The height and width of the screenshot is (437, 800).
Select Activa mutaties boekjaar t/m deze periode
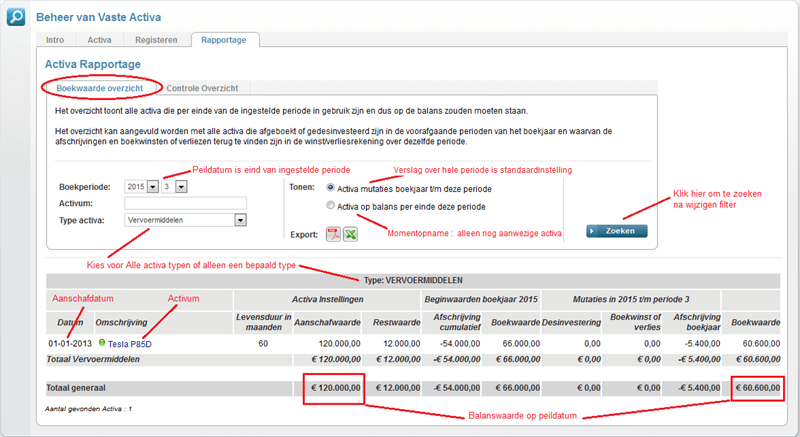tap(331, 188)
